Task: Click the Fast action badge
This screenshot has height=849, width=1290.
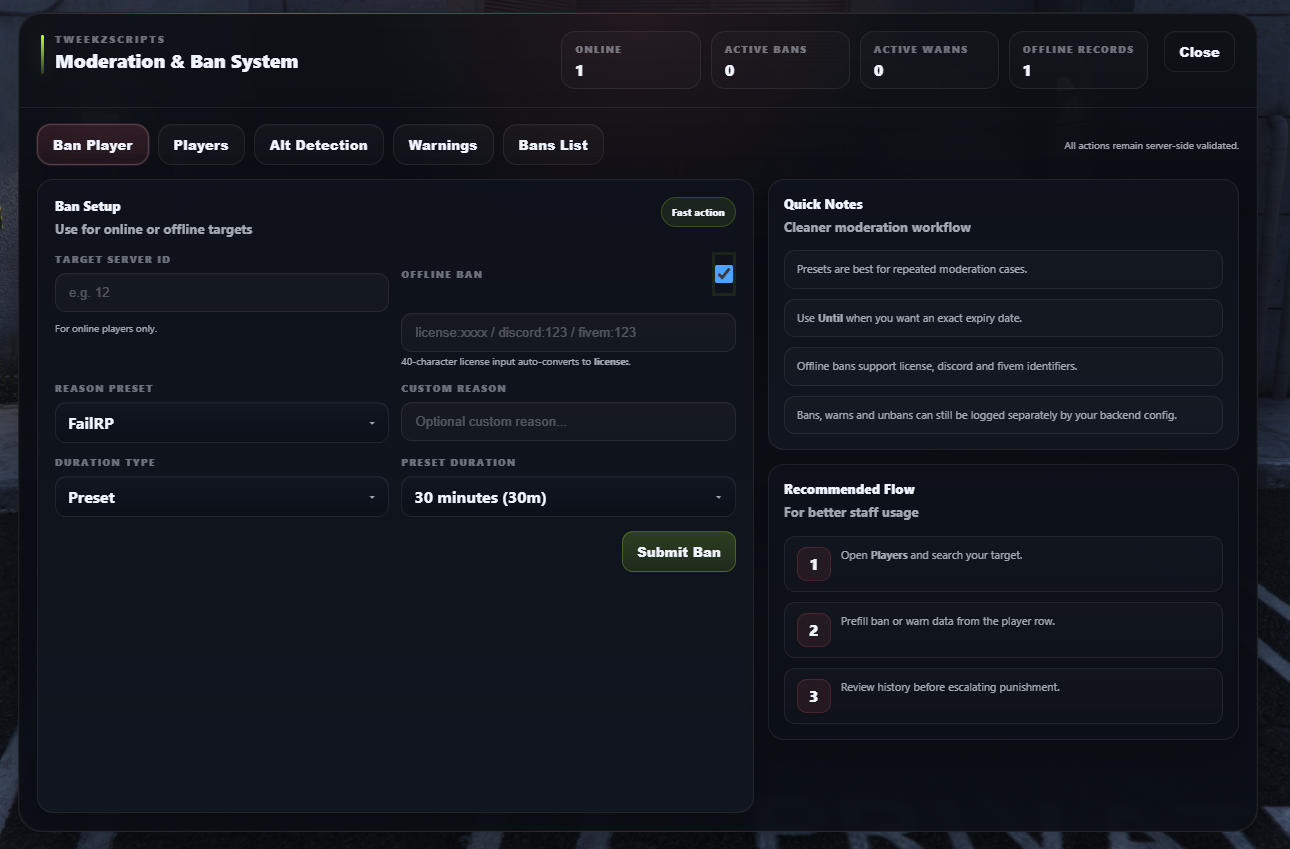Action: point(698,213)
